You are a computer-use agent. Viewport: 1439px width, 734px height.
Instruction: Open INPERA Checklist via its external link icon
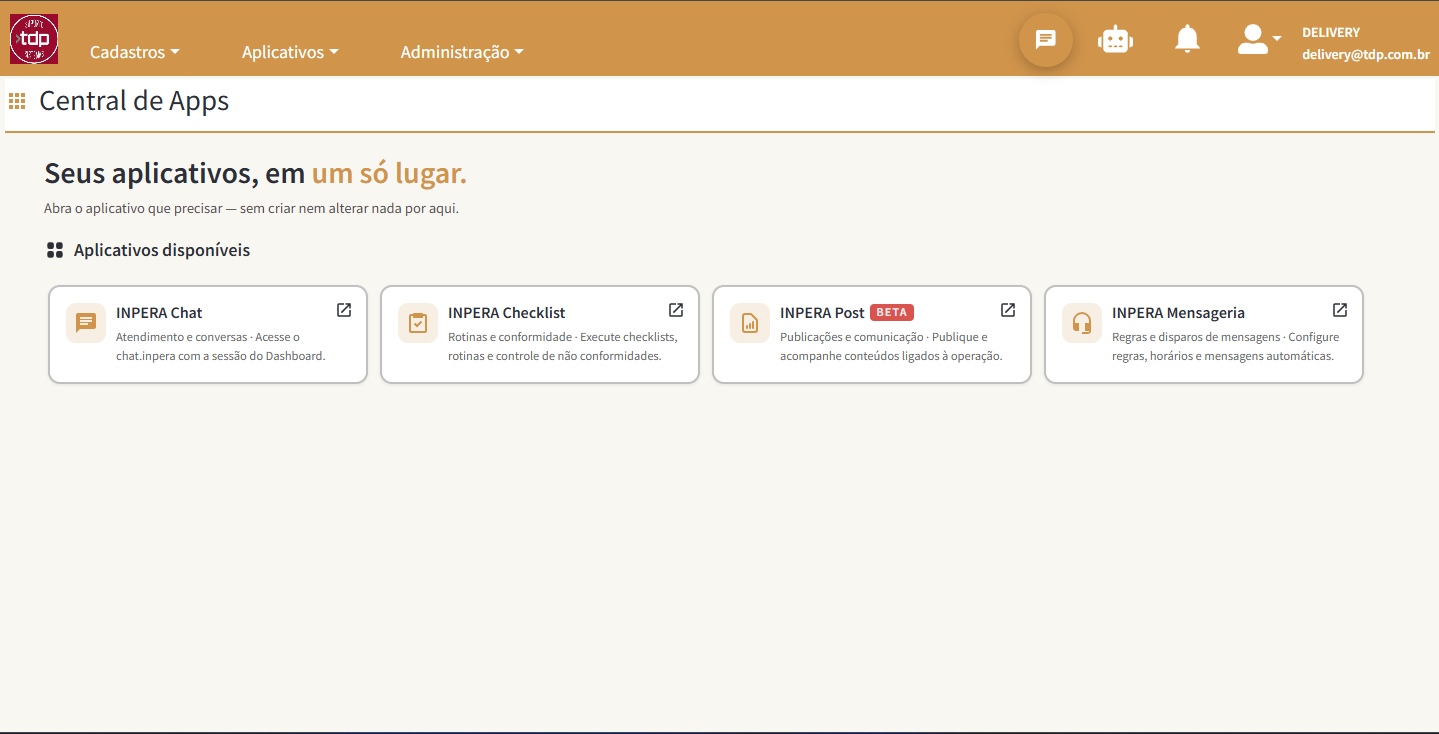click(676, 310)
